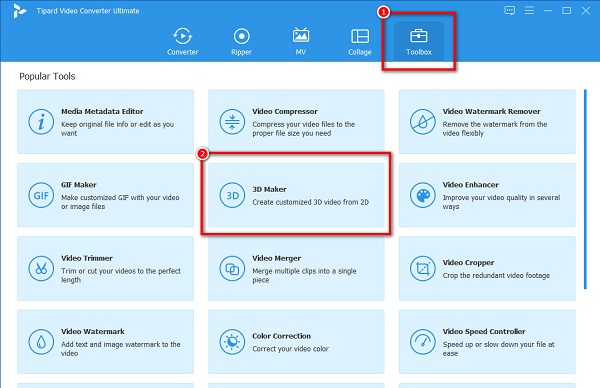Click 'Trim or cut your videos' description
This screenshot has width=600, height=388.
(x=121, y=276)
